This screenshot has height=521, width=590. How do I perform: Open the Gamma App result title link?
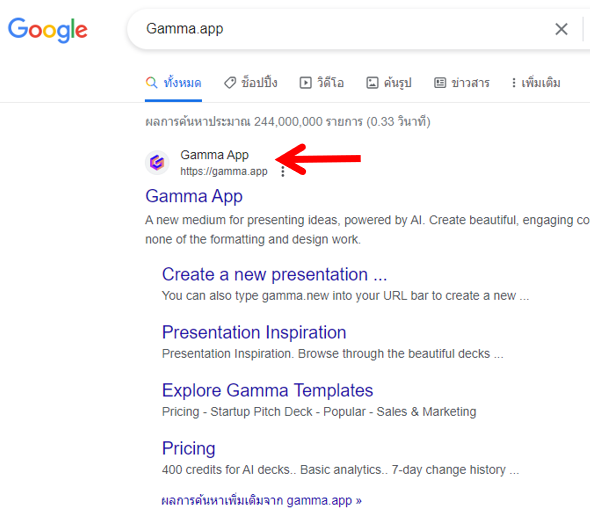click(194, 196)
